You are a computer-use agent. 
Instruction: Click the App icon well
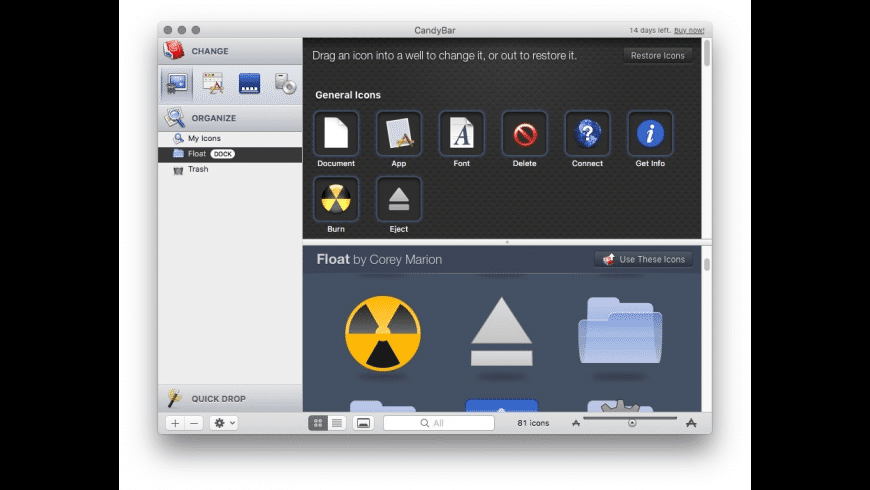point(398,133)
